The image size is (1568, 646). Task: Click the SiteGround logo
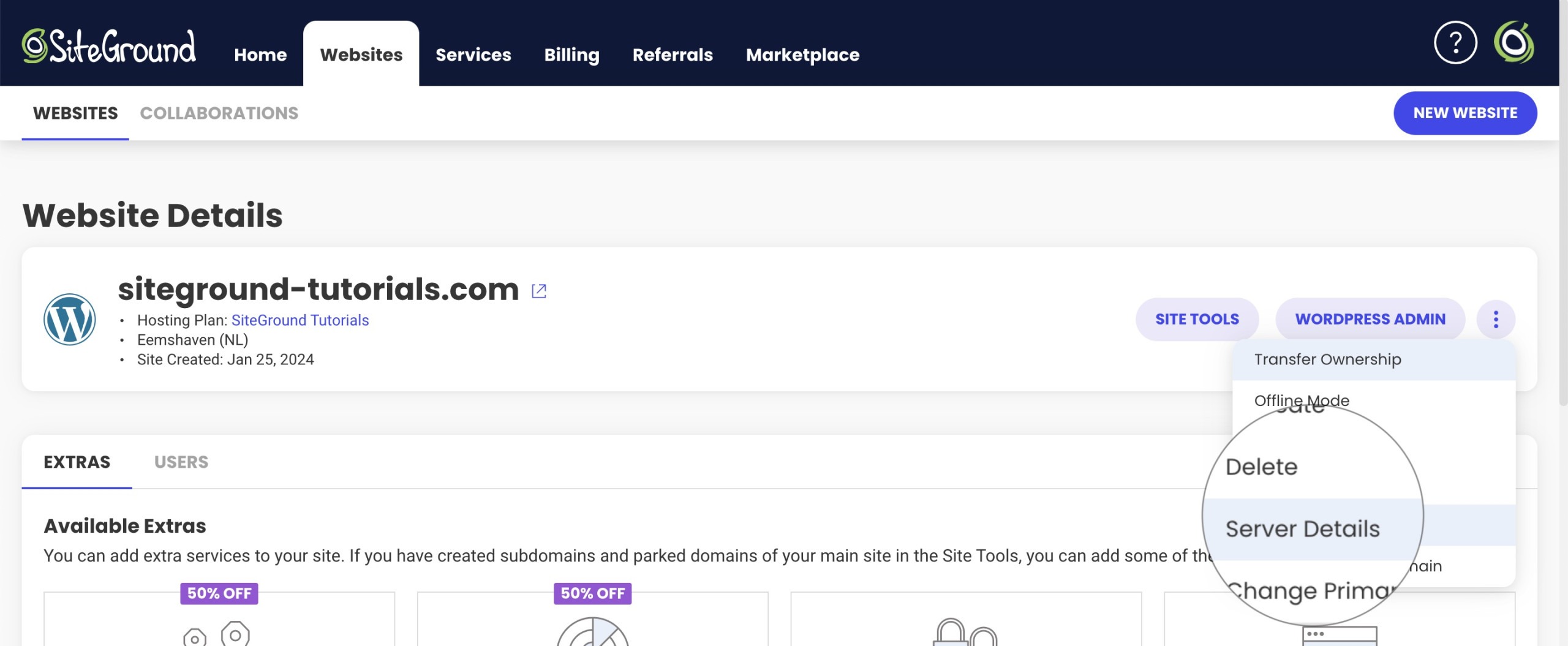click(x=109, y=47)
